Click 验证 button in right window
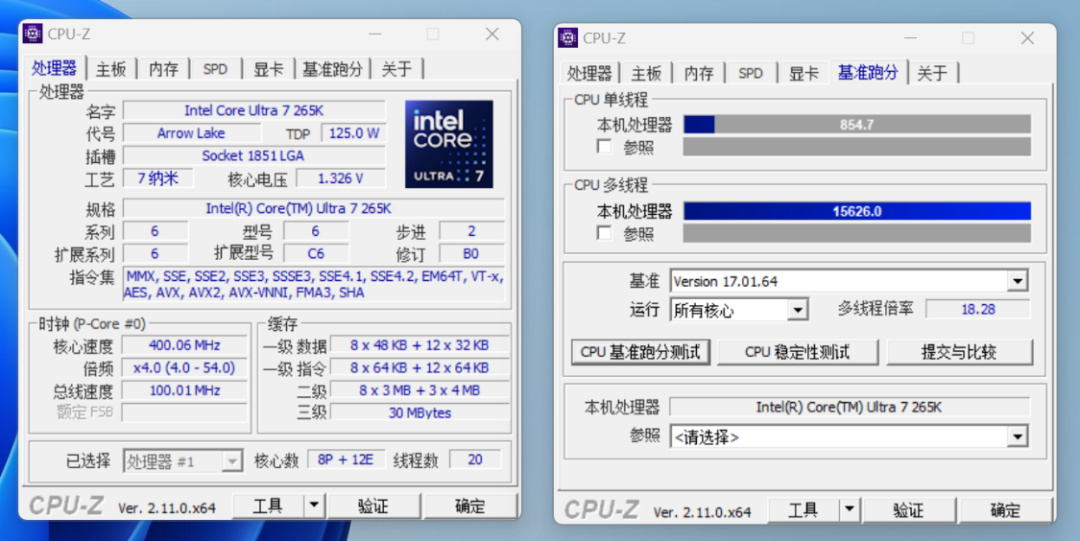This screenshot has height=541, width=1080. 908,510
